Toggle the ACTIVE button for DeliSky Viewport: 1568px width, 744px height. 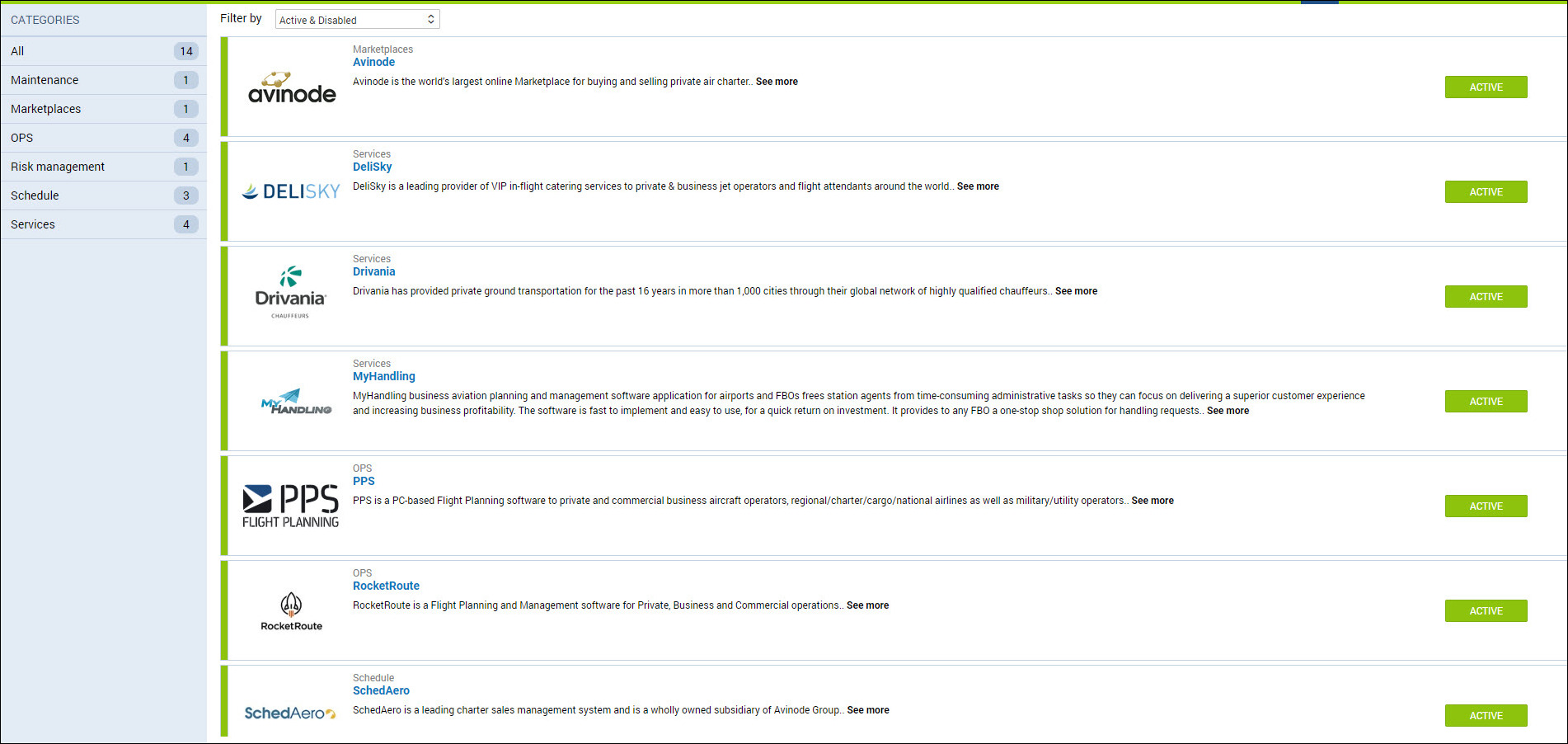[x=1486, y=192]
